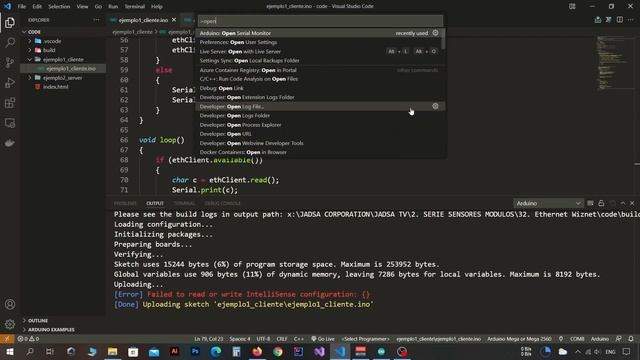Image resolution: width=640 pixels, height=360 pixels.
Task: Change C++ language mode in status bar
Action: point(298,339)
